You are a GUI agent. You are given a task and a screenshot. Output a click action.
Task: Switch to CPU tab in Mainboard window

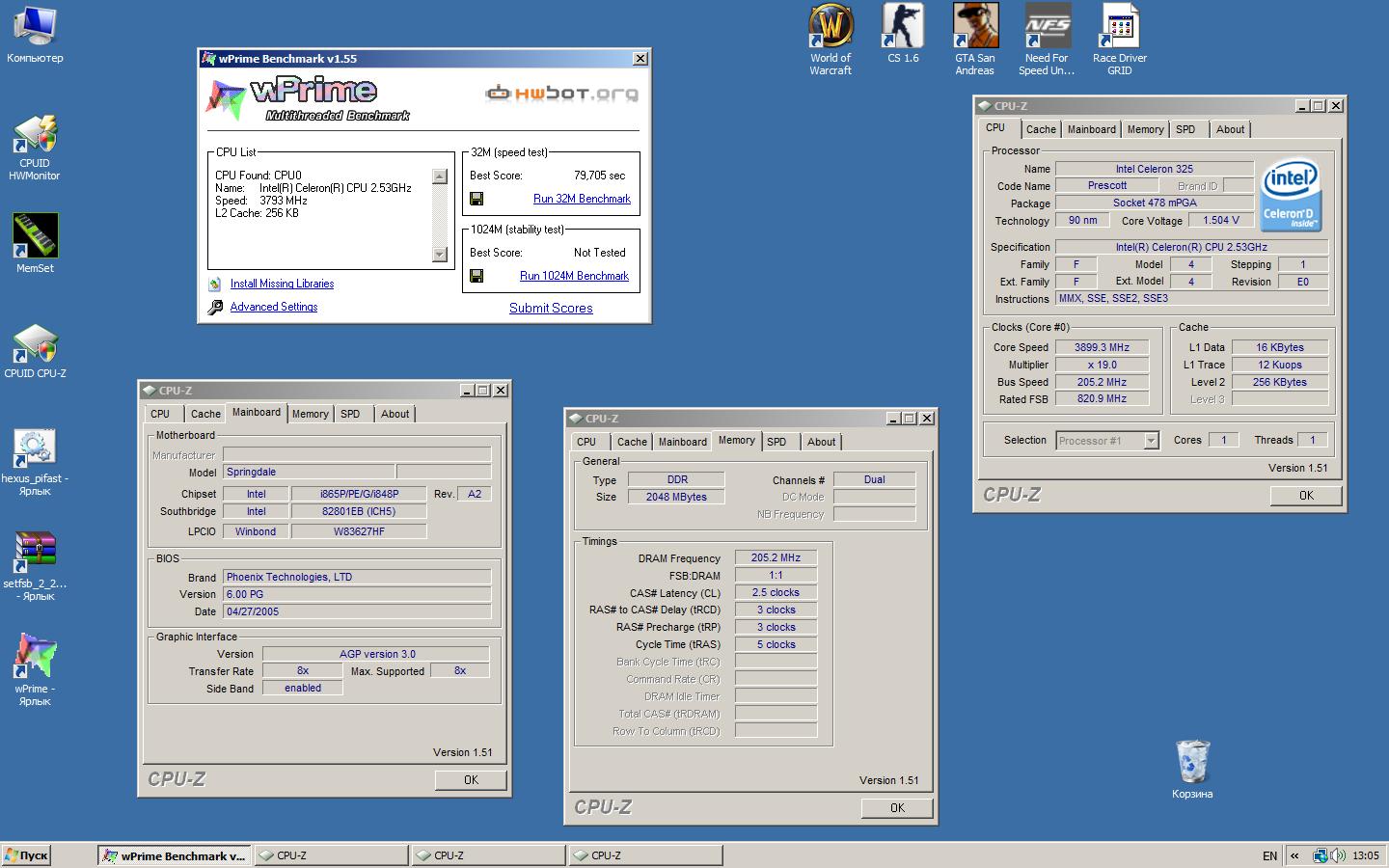[x=160, y=414]
